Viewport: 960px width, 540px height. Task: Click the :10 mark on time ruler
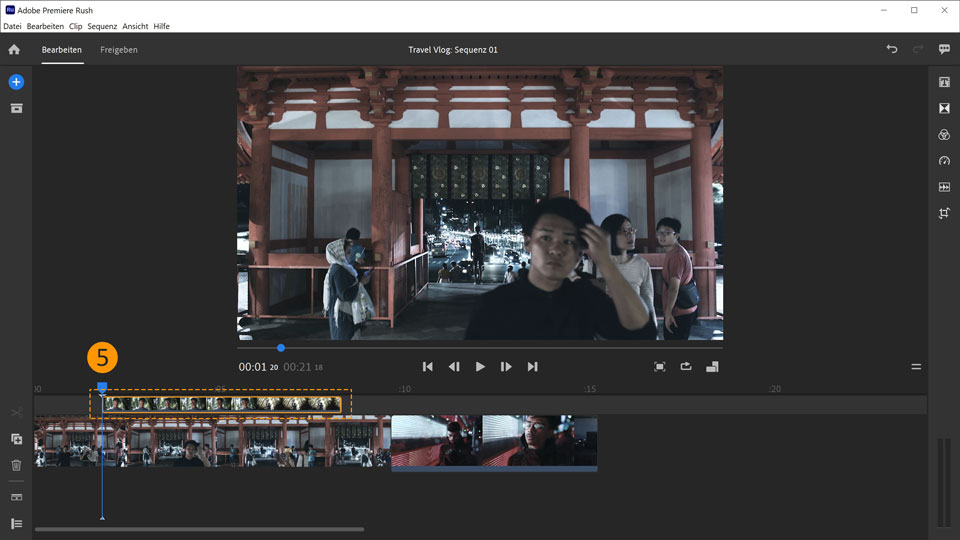tap(404, 389)
